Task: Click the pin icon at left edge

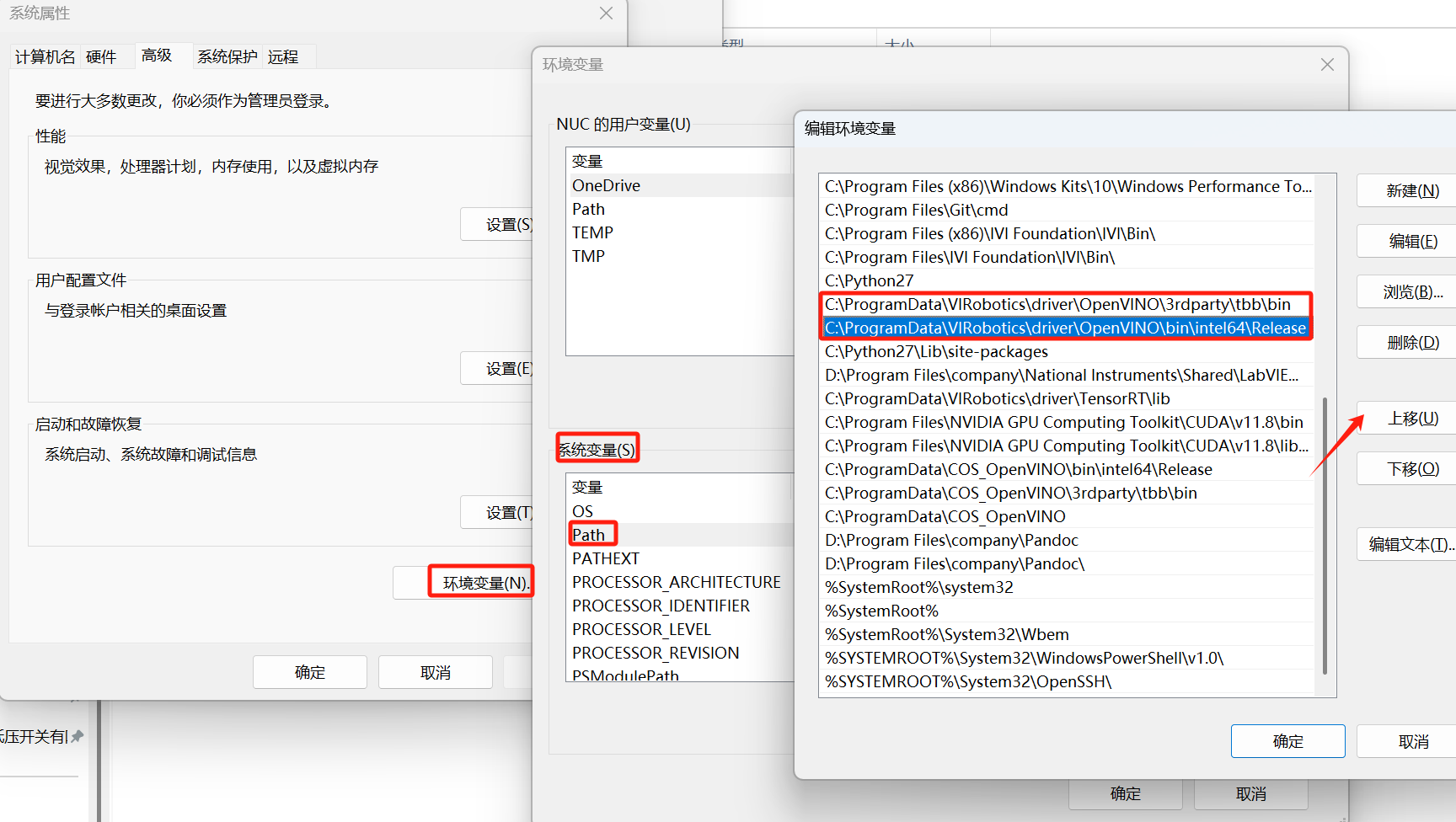Action: click(77, 737)
